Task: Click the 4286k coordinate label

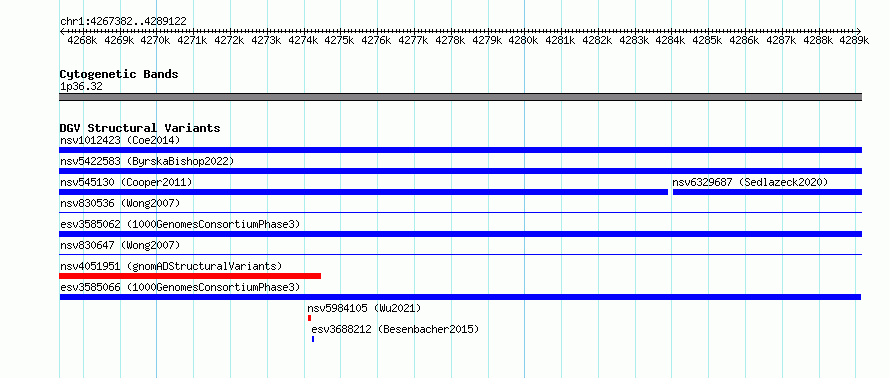Action: (x=744, y=40)
